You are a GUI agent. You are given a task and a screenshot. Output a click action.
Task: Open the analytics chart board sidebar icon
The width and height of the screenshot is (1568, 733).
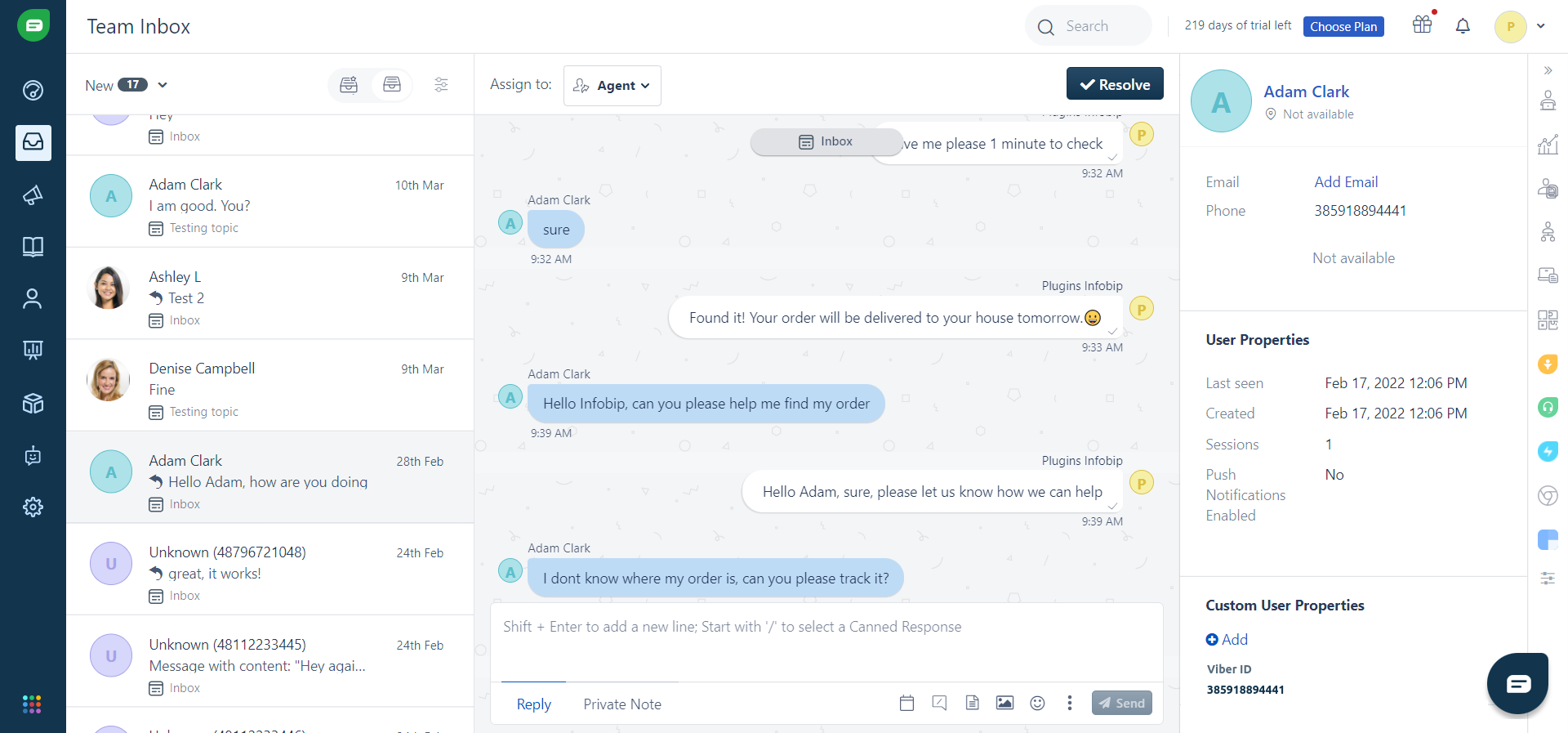33,351
